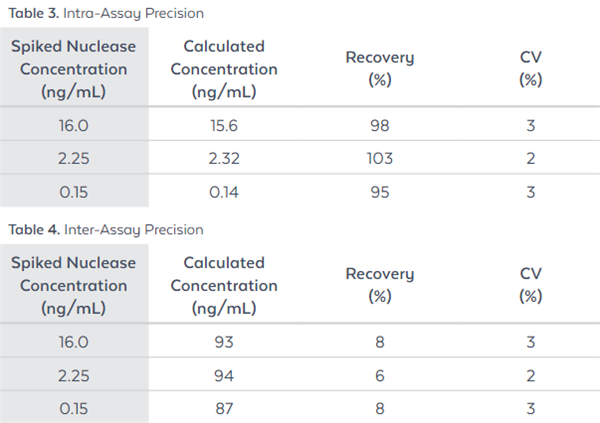Select Calculated Concentration header in Table 4
This screenshot has height=423, width=600.
[x=224, y=285]
